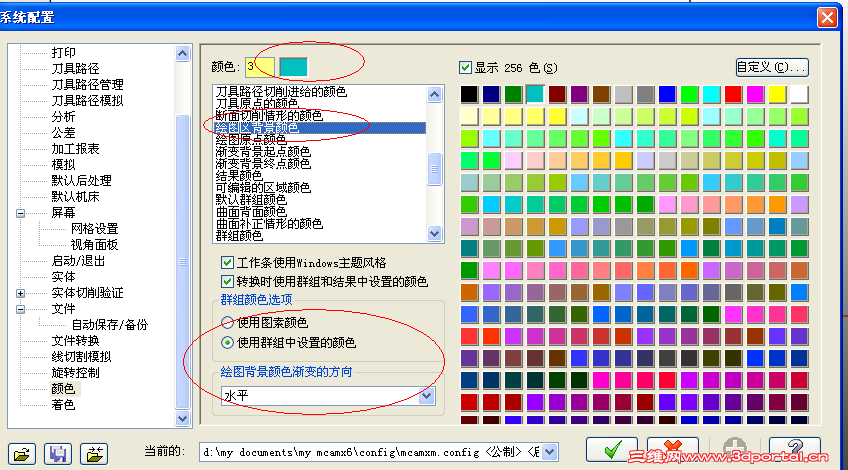The width and height of the screenshot is (848, 470).
Task: Select 视角面板 tree item
Action: (x=94, y=245)
